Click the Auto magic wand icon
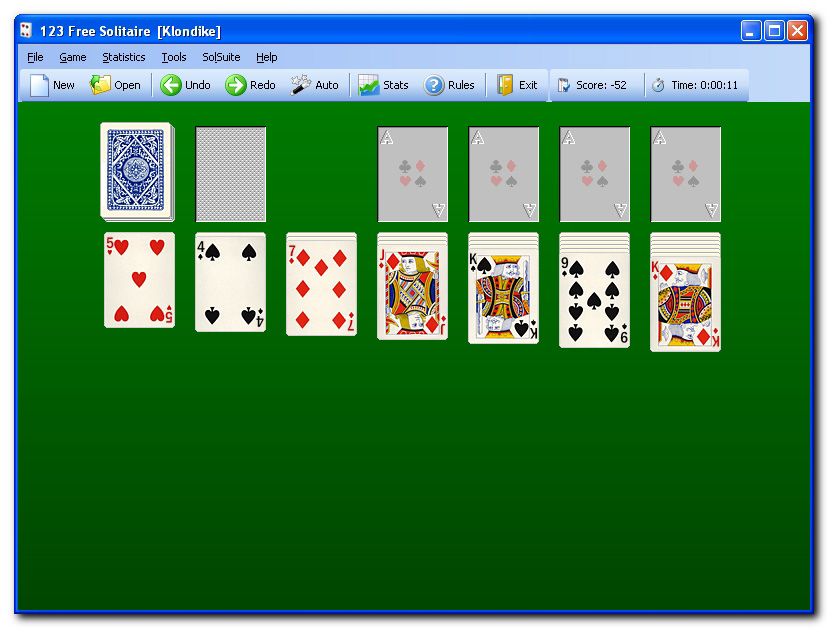Image resolution: width=828 pixels, height=628 pixels. tap(300, 85)
